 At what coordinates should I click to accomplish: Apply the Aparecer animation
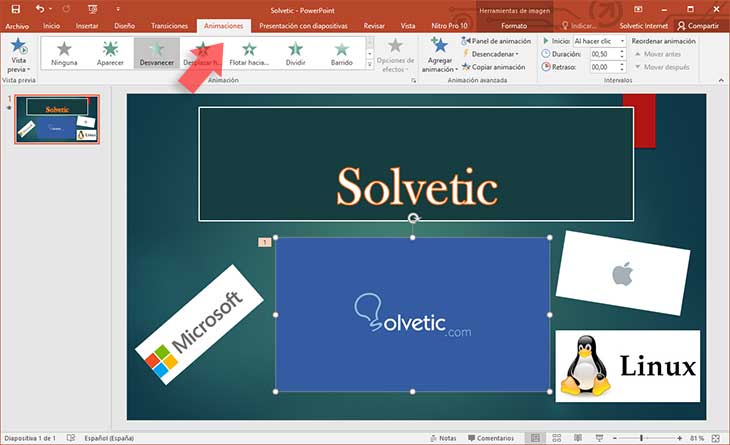[x=110, y=53]
